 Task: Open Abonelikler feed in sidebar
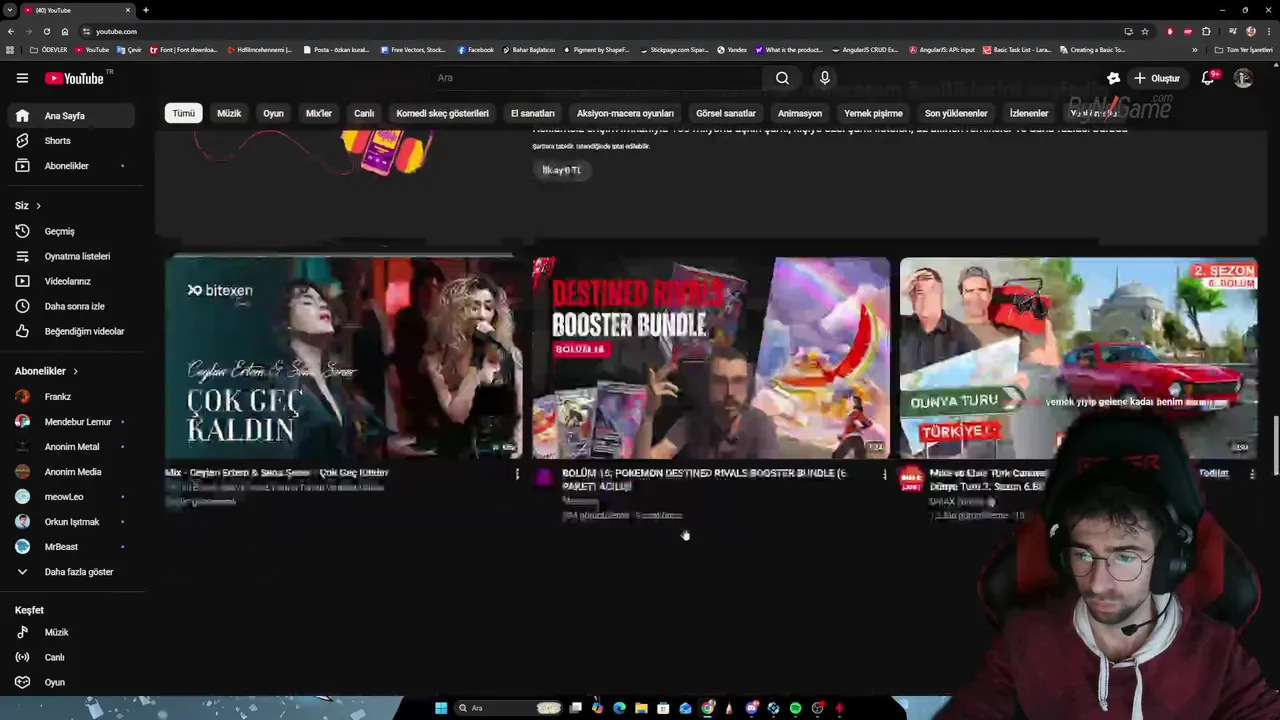[70, 166]
